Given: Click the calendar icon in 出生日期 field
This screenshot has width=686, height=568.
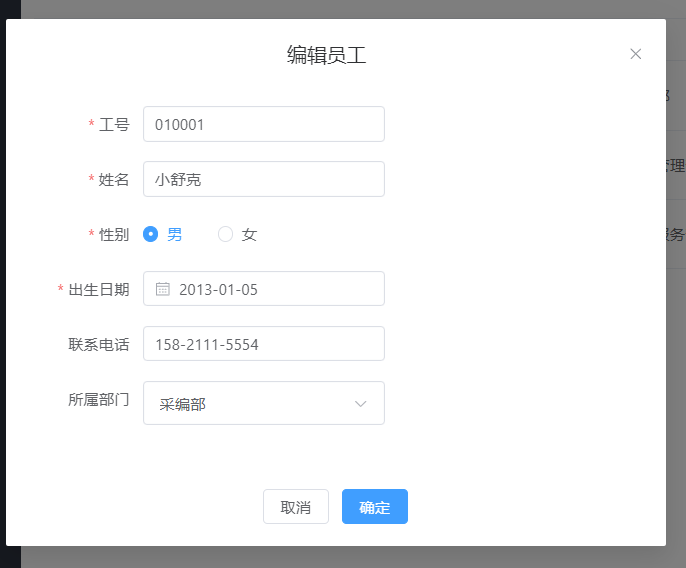Looking at the screenshot, I should tap(163, 289).
